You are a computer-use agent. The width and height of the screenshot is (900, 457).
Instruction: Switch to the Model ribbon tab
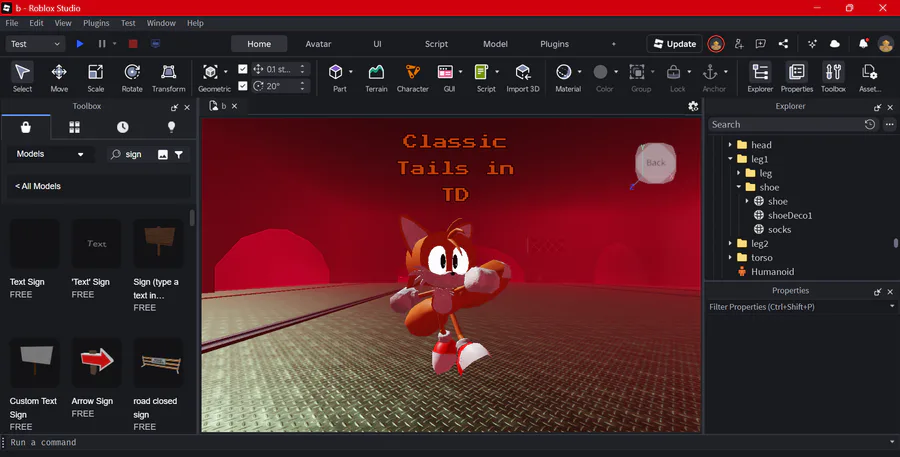tap(495, 44)
